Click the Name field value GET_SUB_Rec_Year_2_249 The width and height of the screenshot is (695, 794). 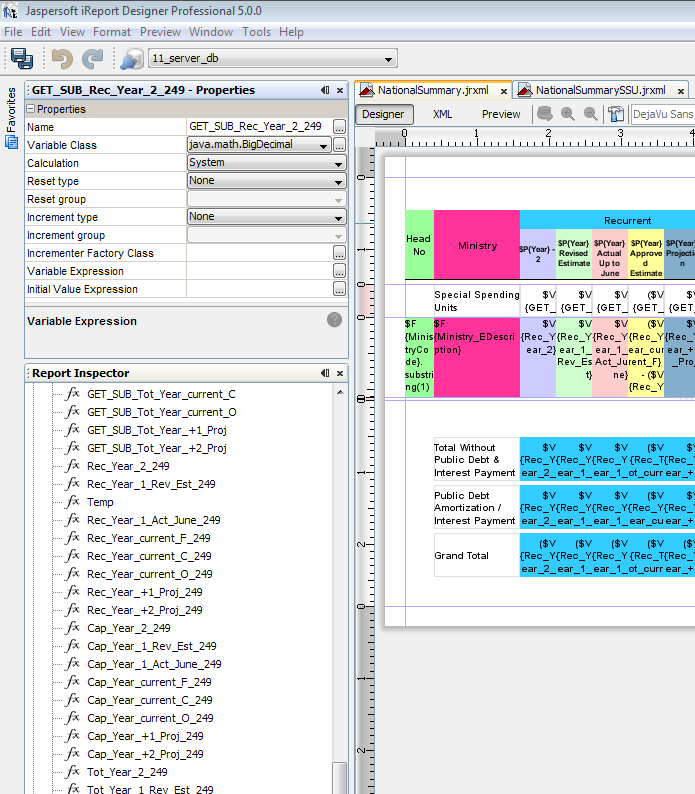point(255,126)
